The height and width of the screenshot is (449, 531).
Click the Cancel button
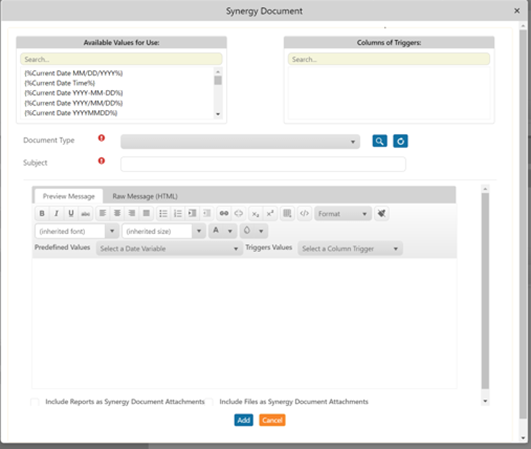click(x=272, y=420)
